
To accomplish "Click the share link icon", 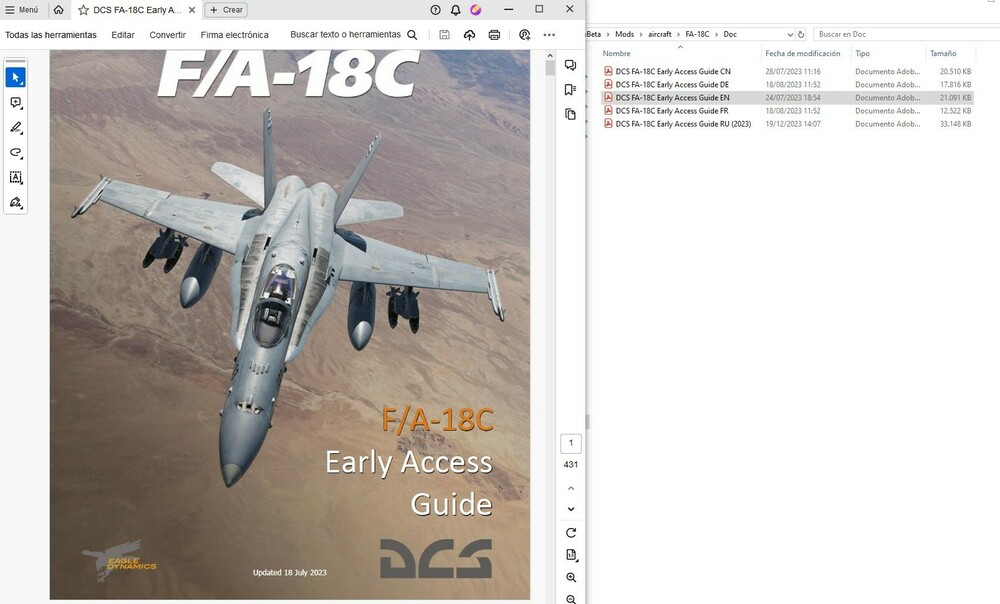I will pos(525,35).
